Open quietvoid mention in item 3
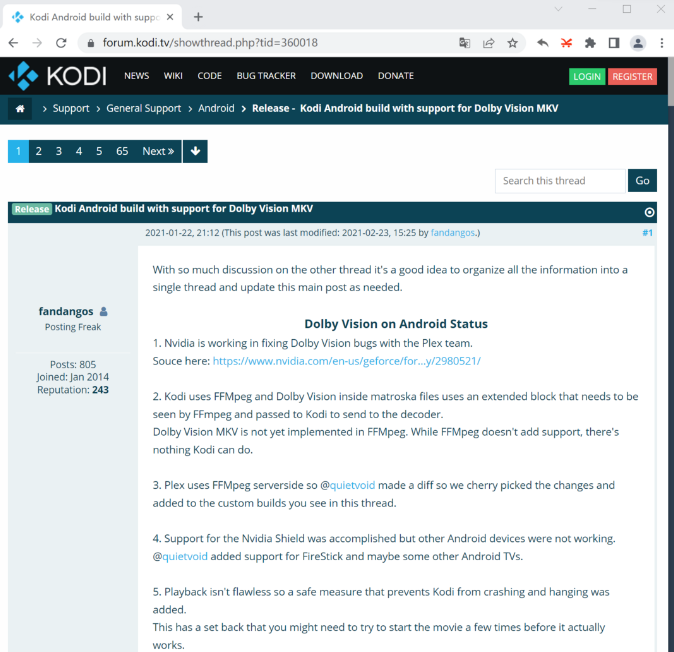 tap(352, 485)
